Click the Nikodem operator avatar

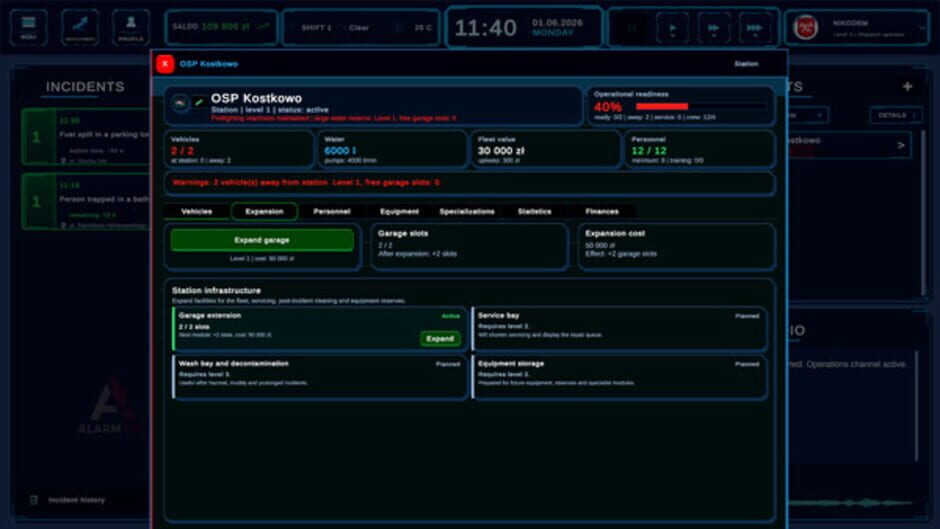click(806, 28)
